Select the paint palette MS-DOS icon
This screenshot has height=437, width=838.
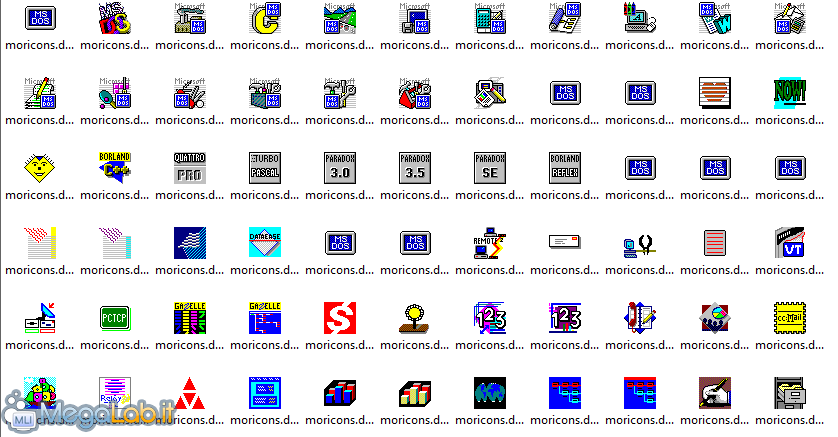tap(115, 93)
